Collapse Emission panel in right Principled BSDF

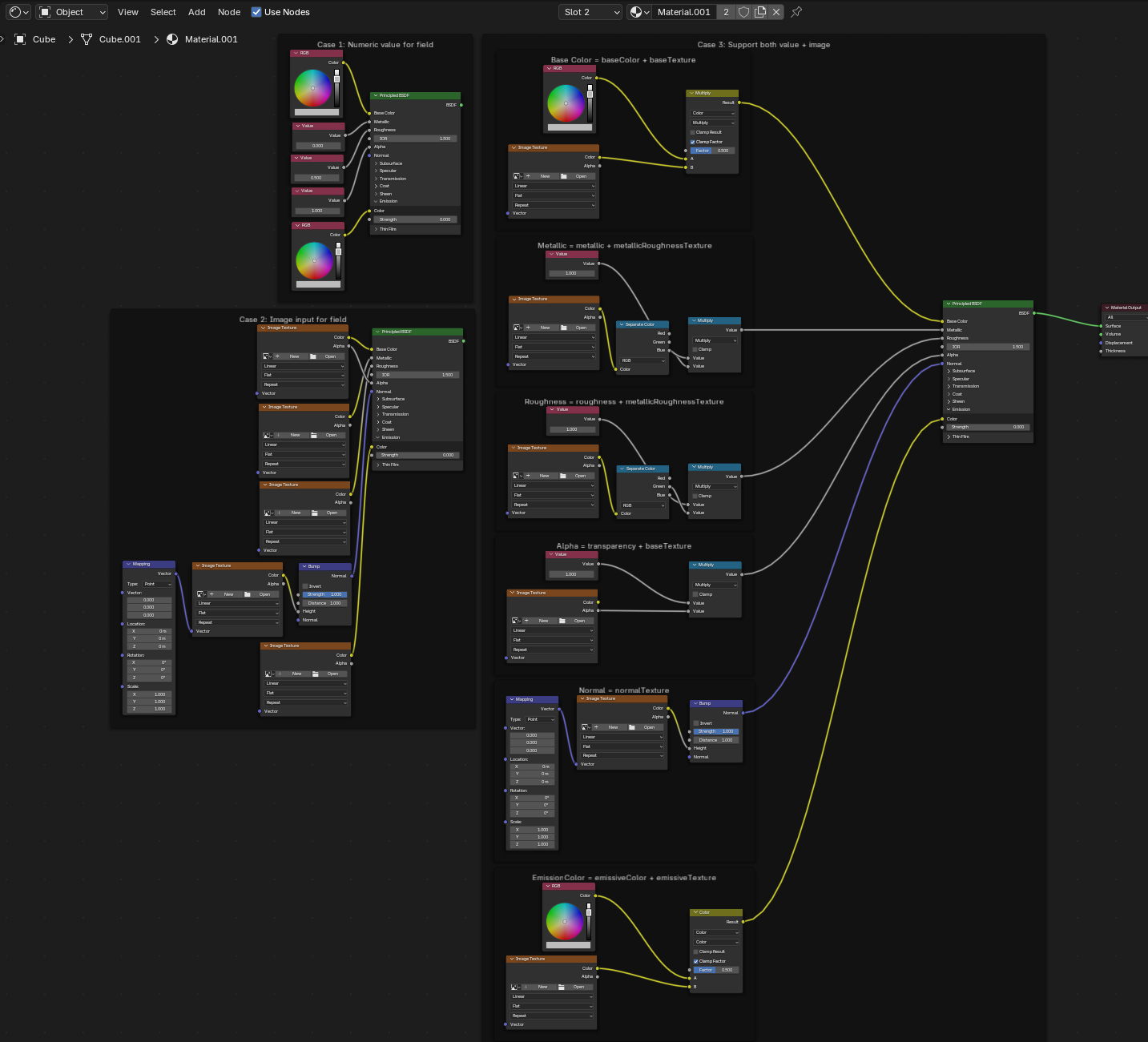pos(949,409)
